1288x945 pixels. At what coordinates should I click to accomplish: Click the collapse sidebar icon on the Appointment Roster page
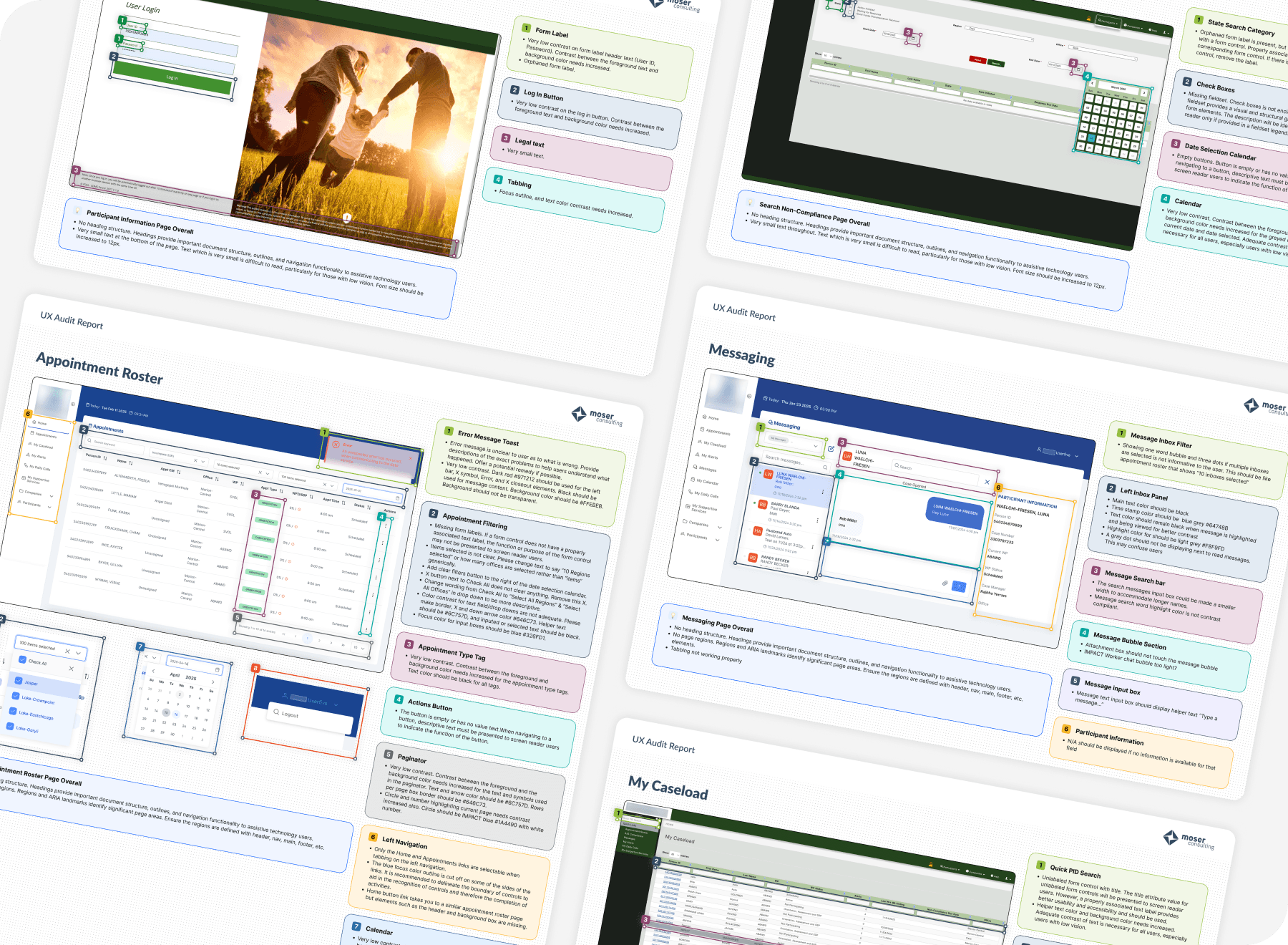73,404
